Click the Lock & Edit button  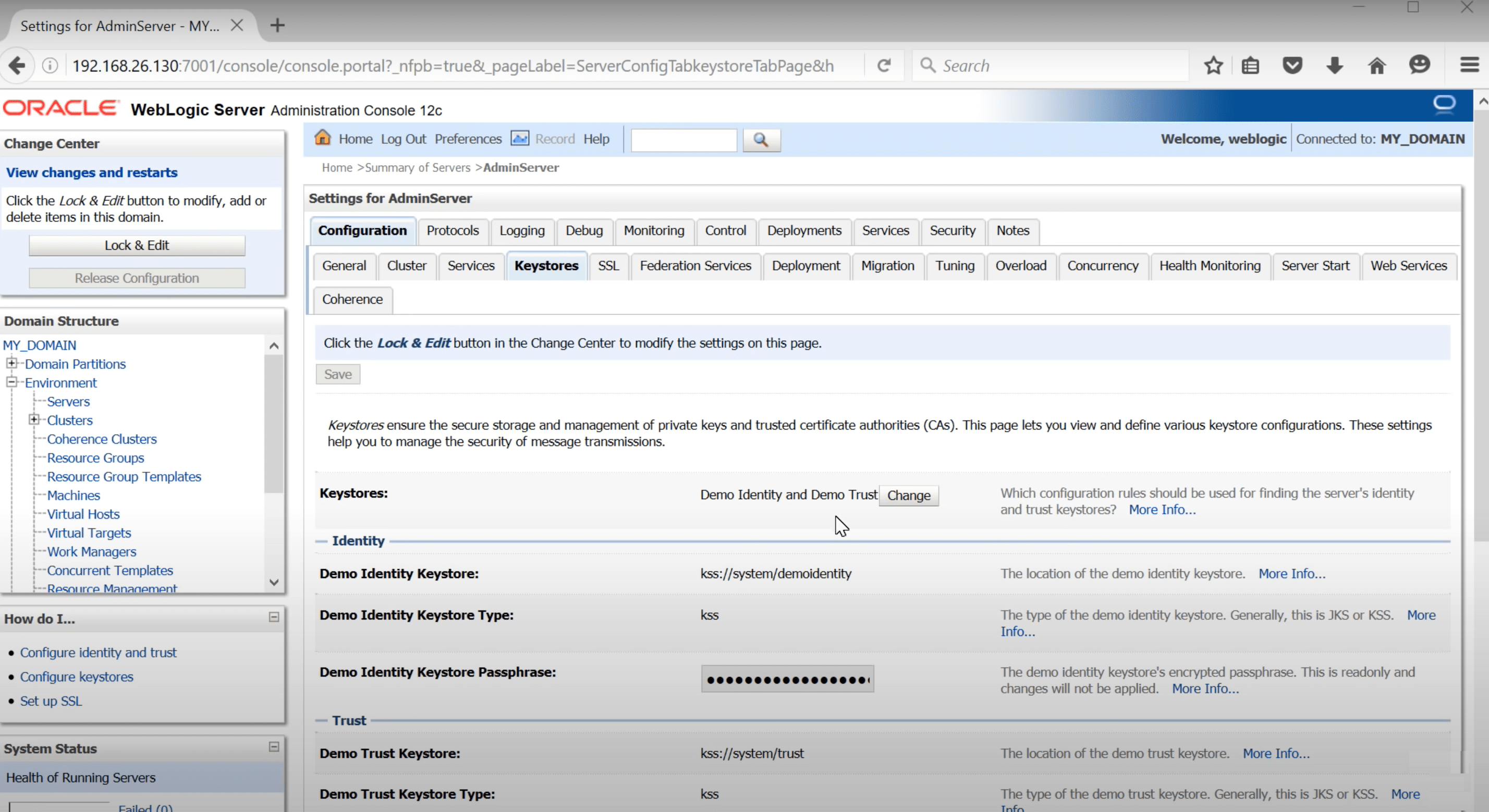click(137, 245)
